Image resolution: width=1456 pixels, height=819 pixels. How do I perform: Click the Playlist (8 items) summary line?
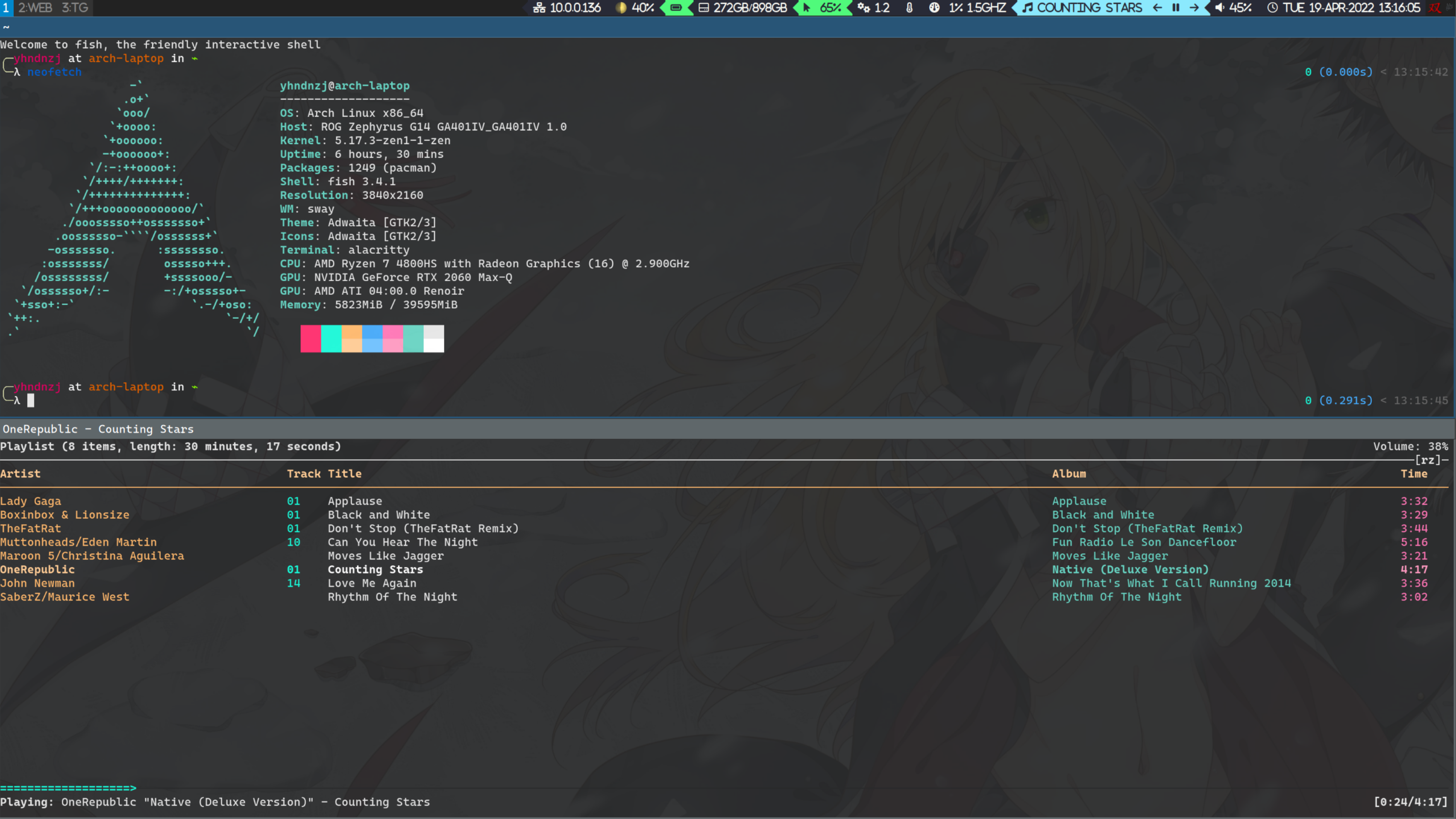[171, 446]
